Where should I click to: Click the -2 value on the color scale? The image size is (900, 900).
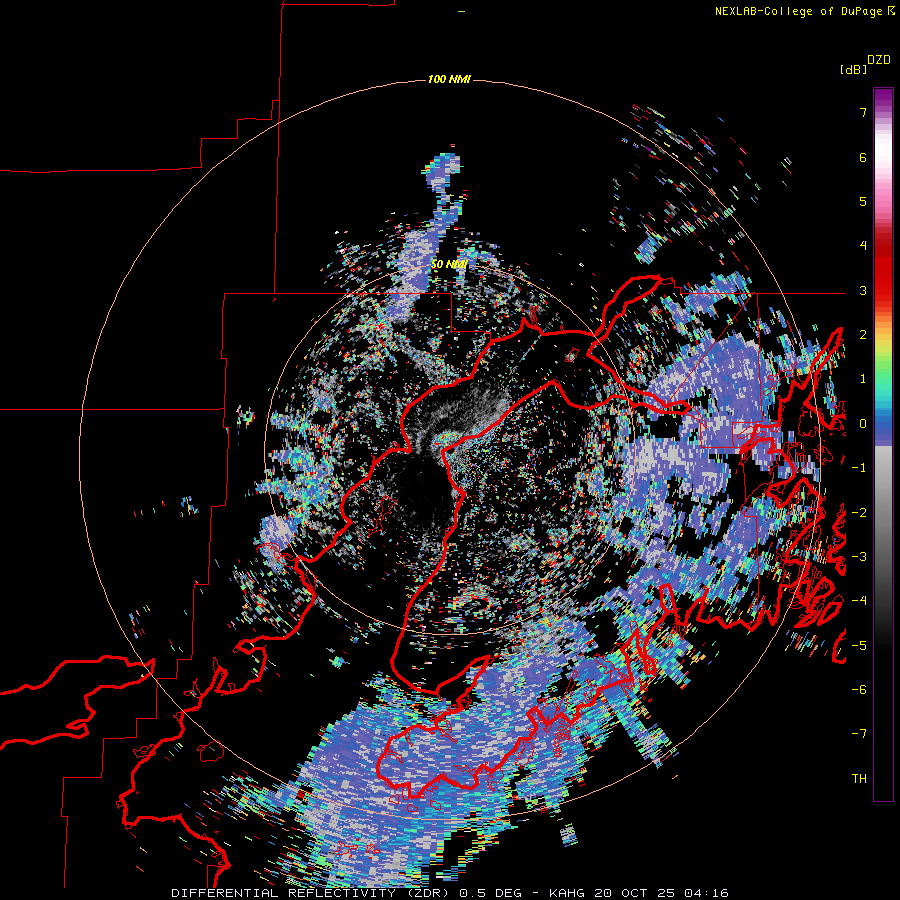pyautogui.click(x=859, y=513)
